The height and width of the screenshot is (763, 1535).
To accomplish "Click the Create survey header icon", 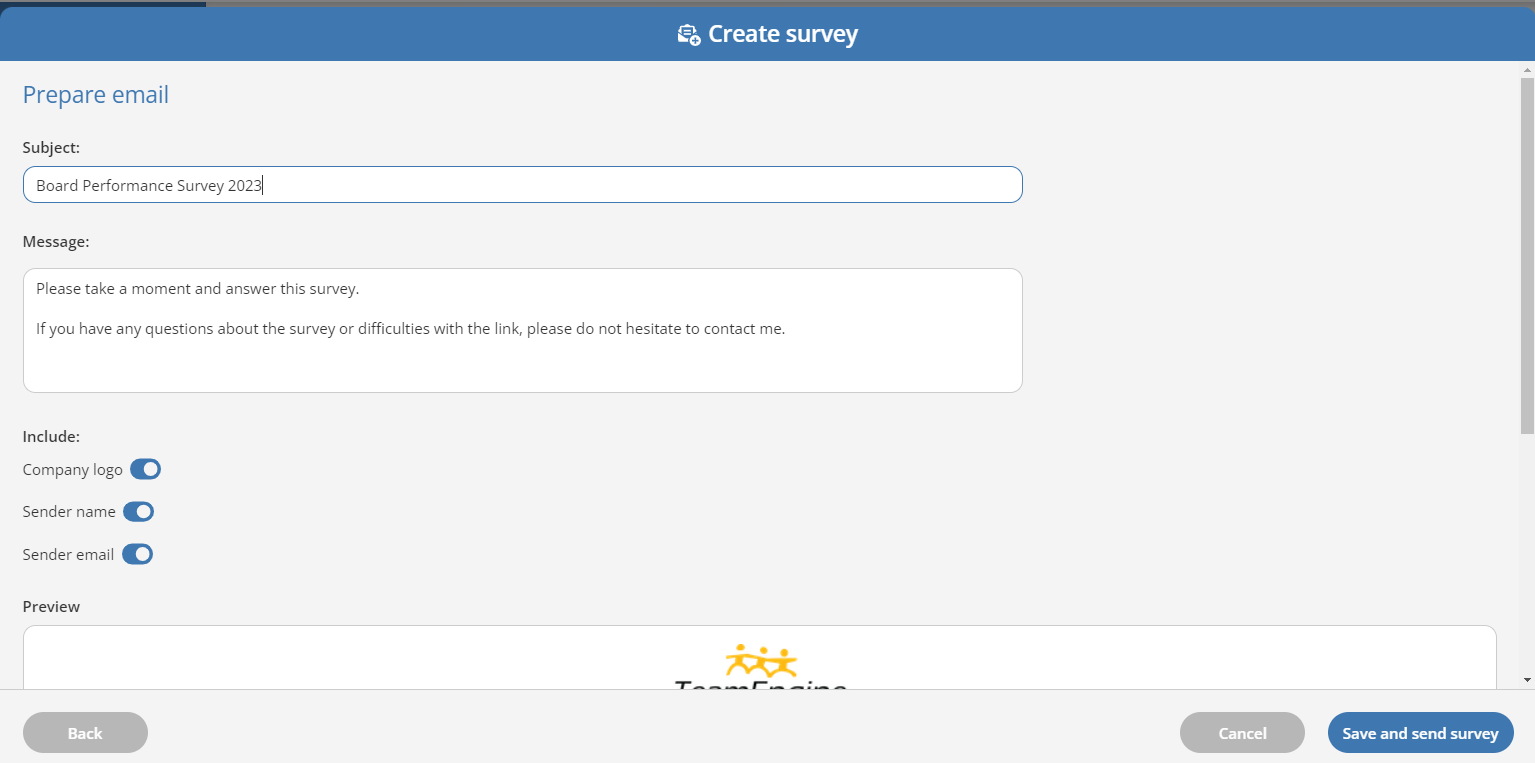I will pyautogui.click(x=688, y=35).
